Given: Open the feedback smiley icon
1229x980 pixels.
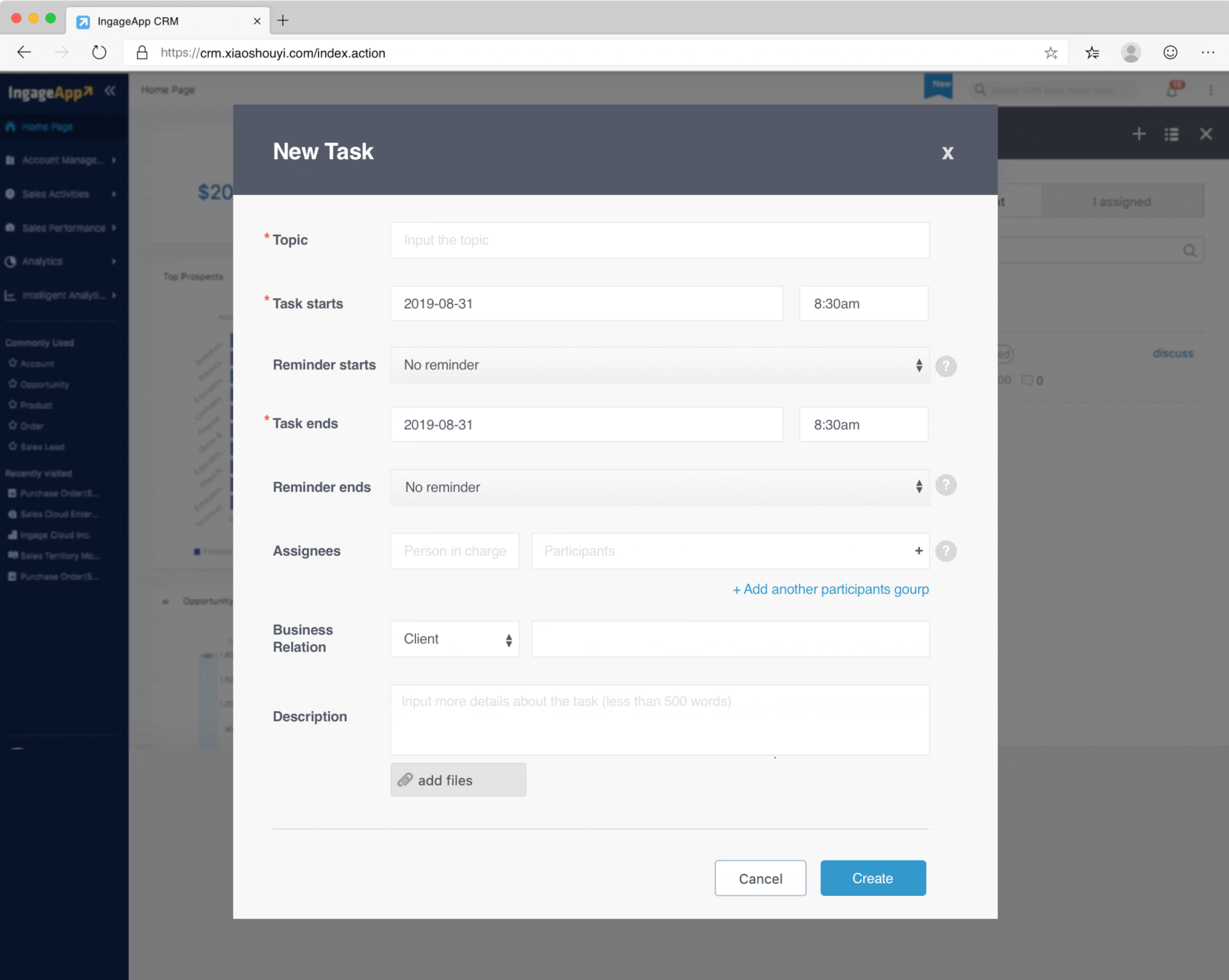Looking at the screenshot, I should (1170, 53).
